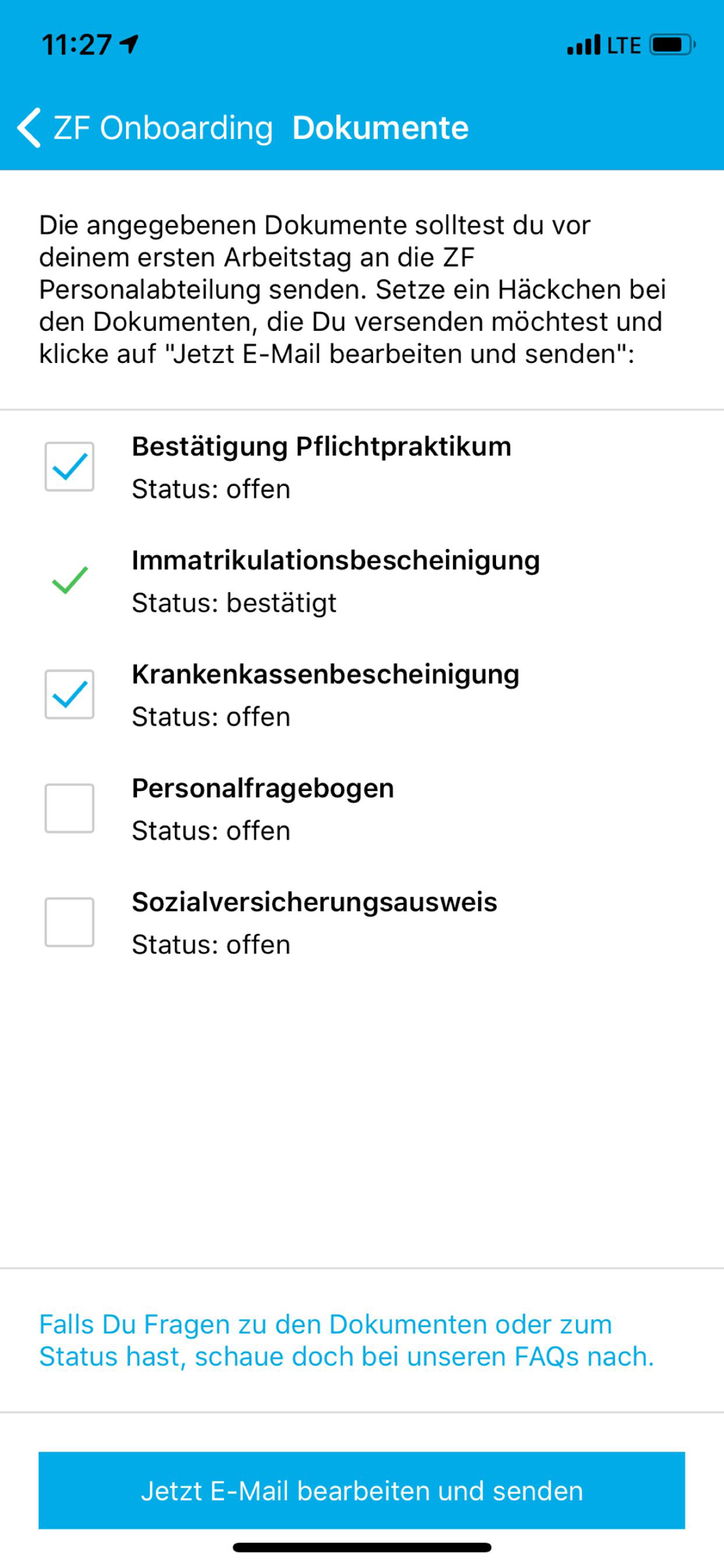Tap the location arrow icon
This screenshot has width=724, height=1568.
[129, 44]
